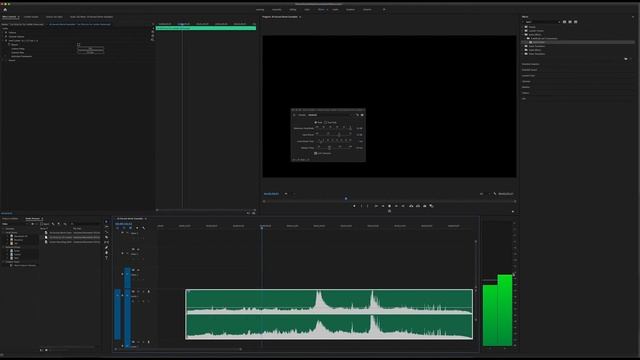Open Comparison View in Program monitor
The image size is (640, 360).
pyautogui.click(x=431, y=206)
